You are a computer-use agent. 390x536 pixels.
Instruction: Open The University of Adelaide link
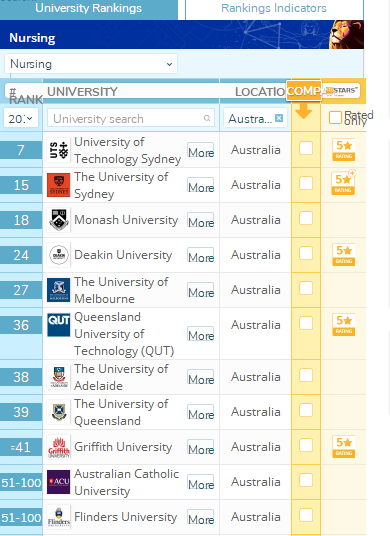tap(121, 377)
